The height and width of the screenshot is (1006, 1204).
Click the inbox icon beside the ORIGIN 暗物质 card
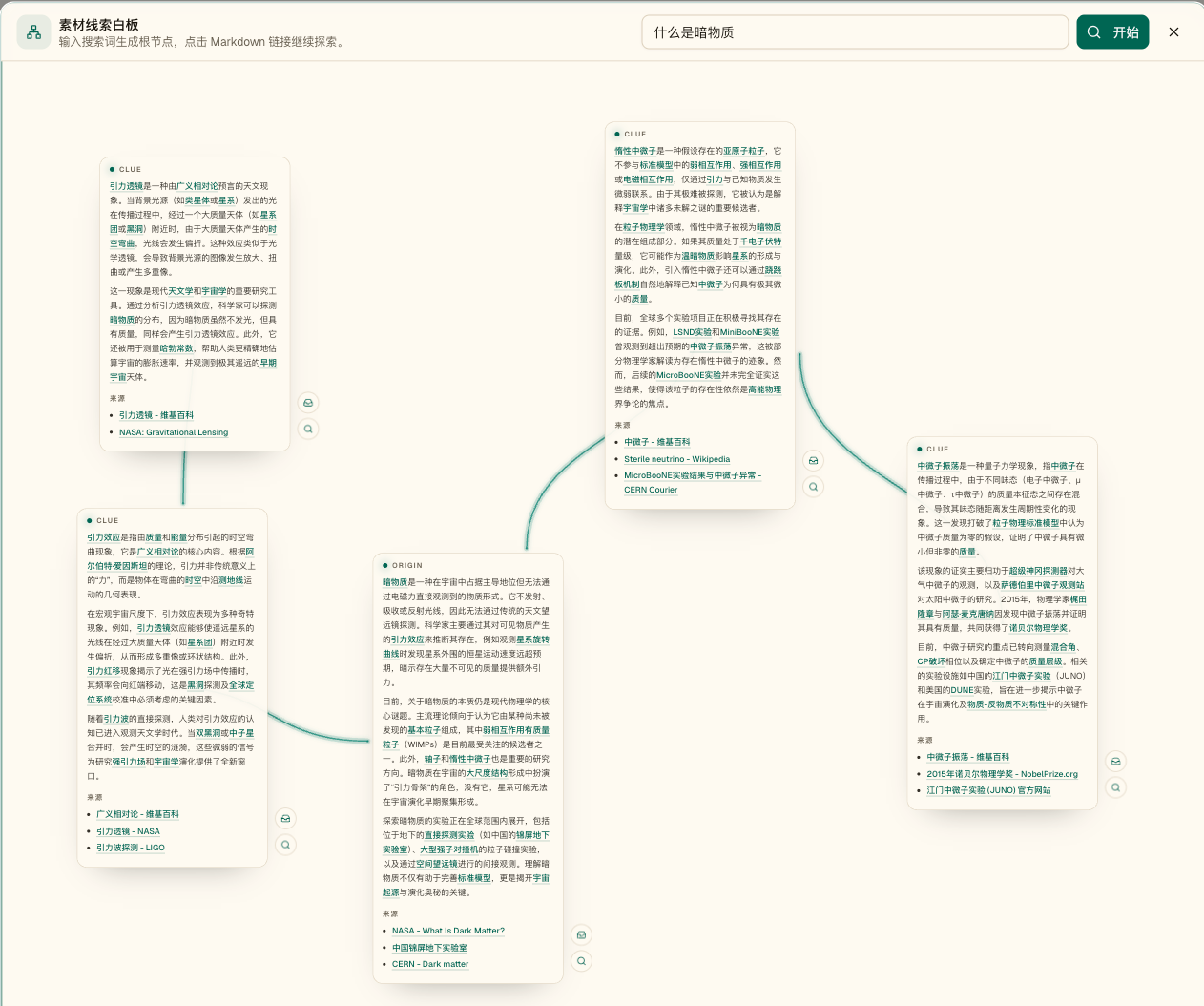[x=581, y=934]
